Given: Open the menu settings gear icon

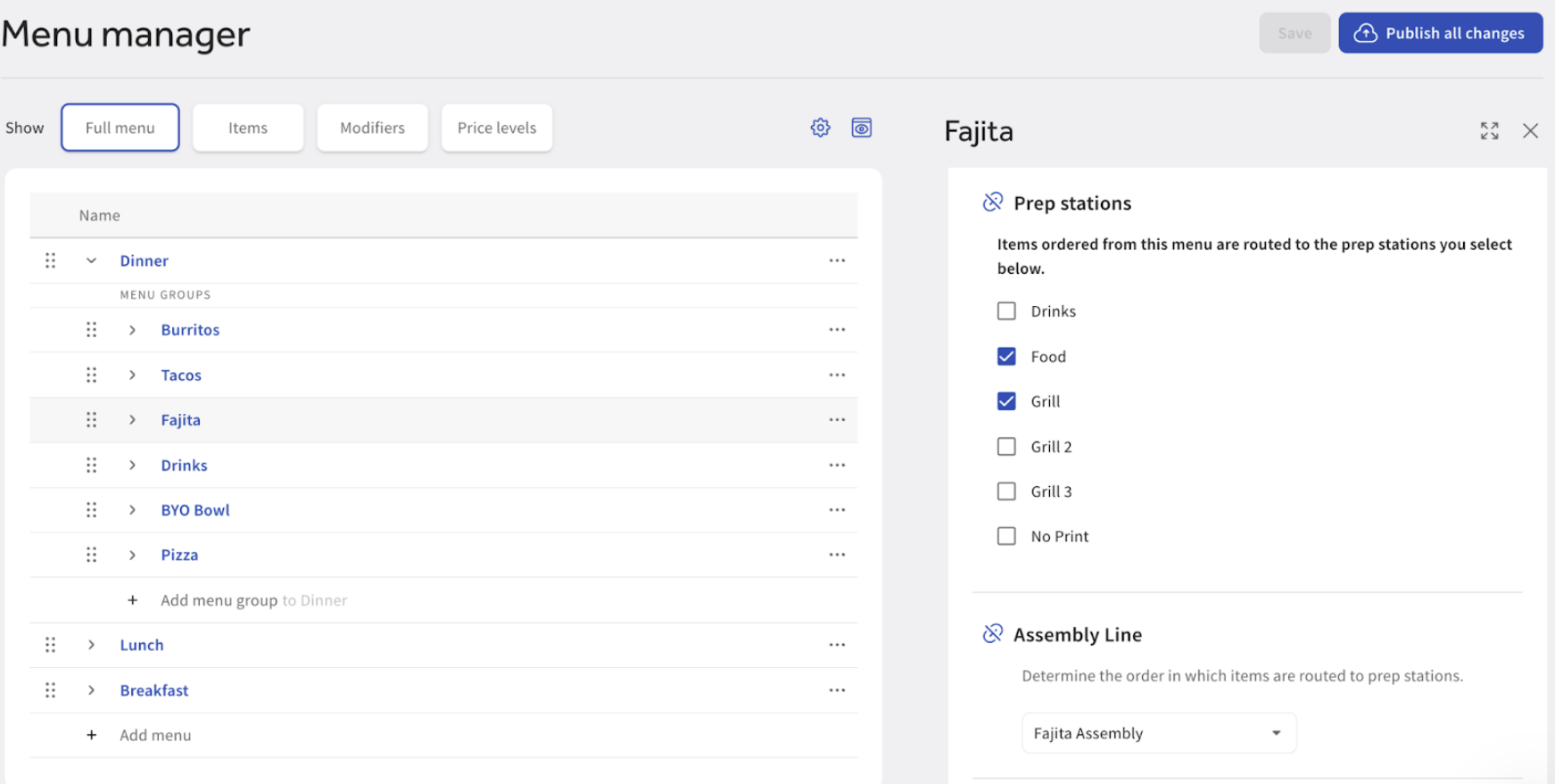Looking at the screenshot, I should tap(820, 128).
